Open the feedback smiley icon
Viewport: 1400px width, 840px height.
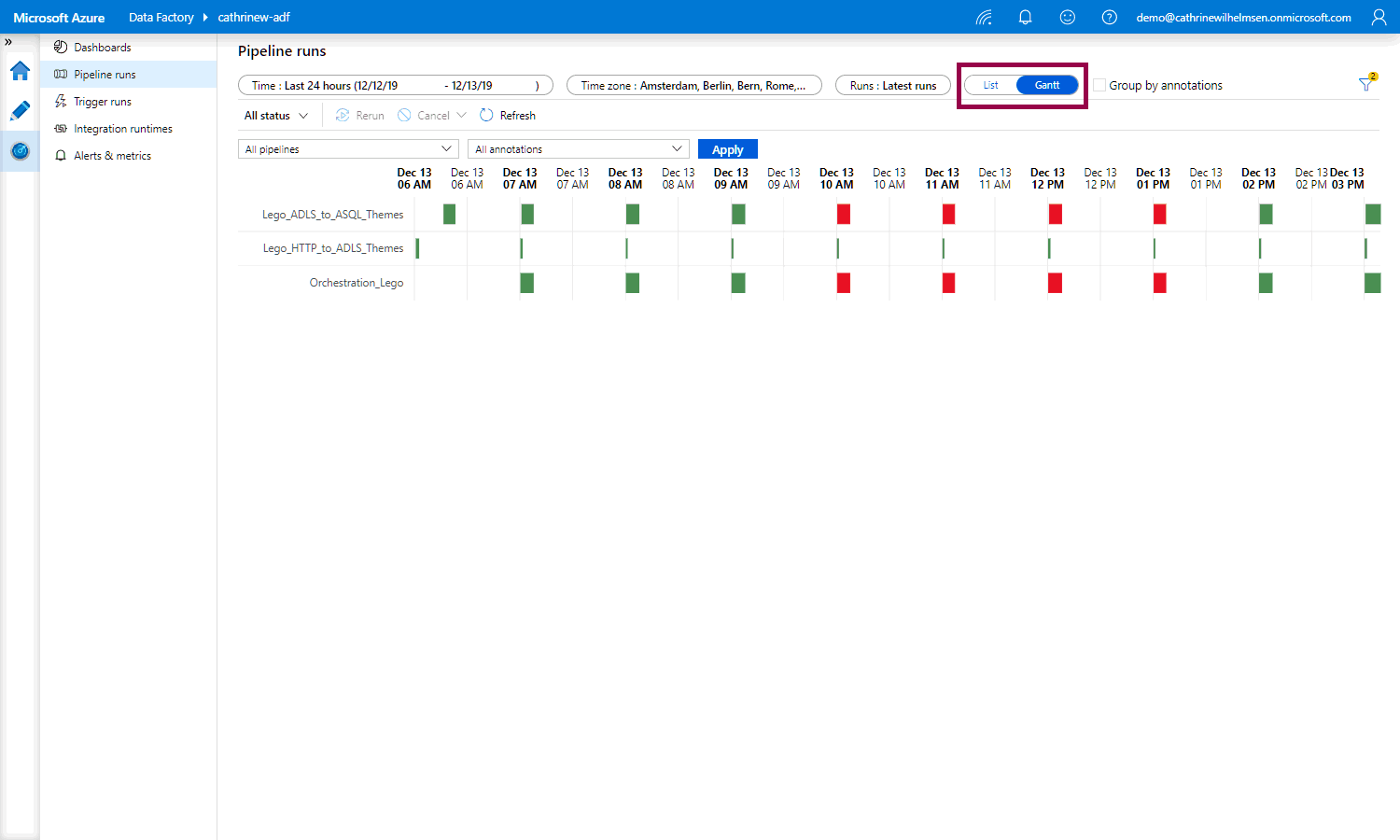pos(1068,18)
